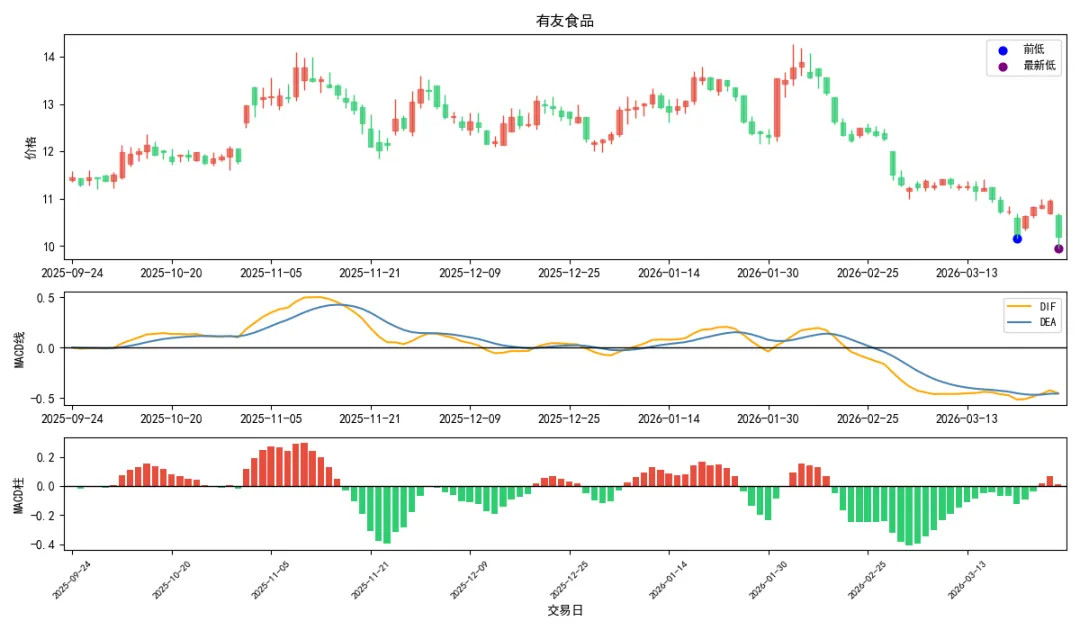Click price chart date label 2025-11-05
Screen dimensions: 1080x630
(271, 273)
